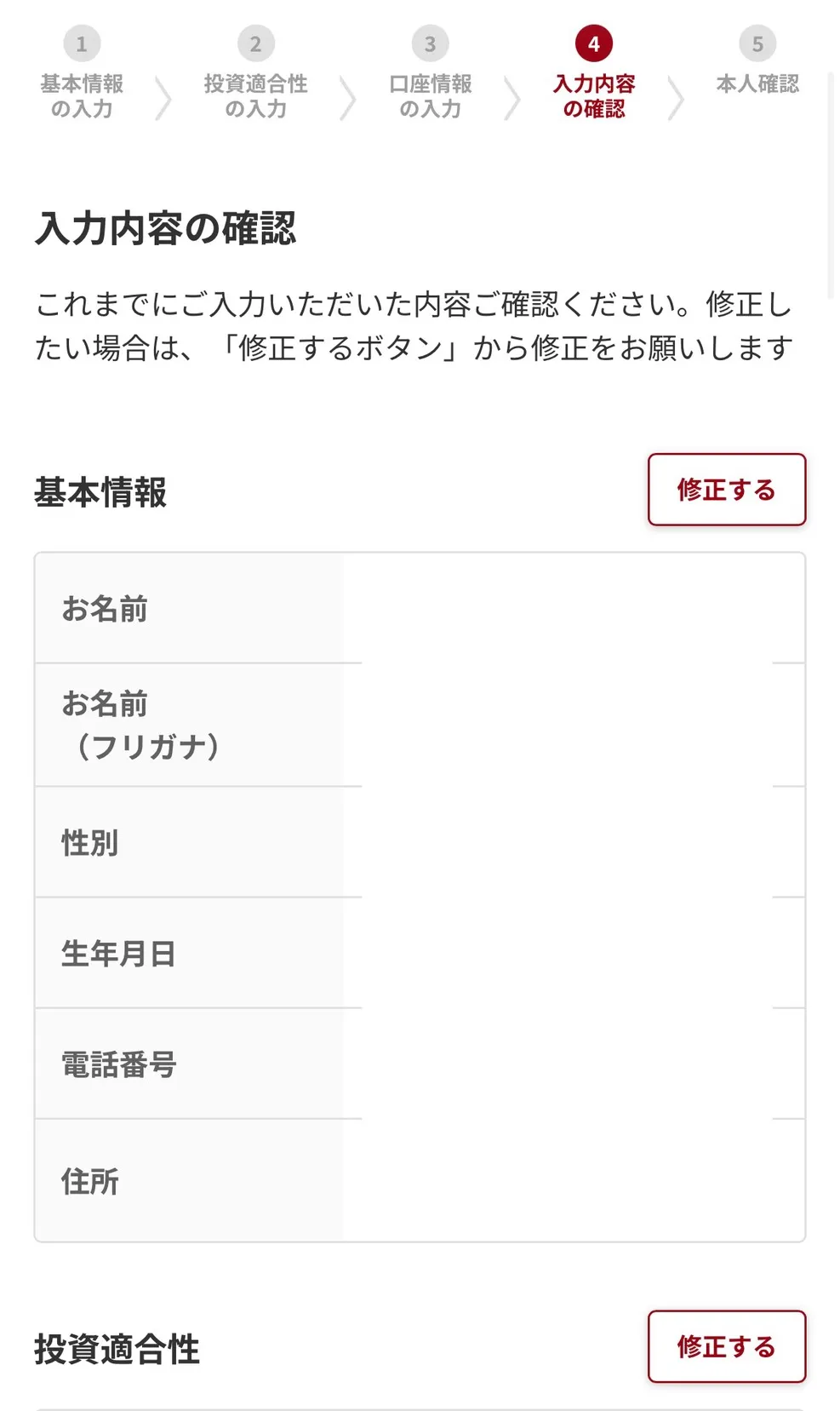Viewport: 840px width, 1411px height.
Task: Go to the 基本情報の入力 step label
Action: point(82,96)
